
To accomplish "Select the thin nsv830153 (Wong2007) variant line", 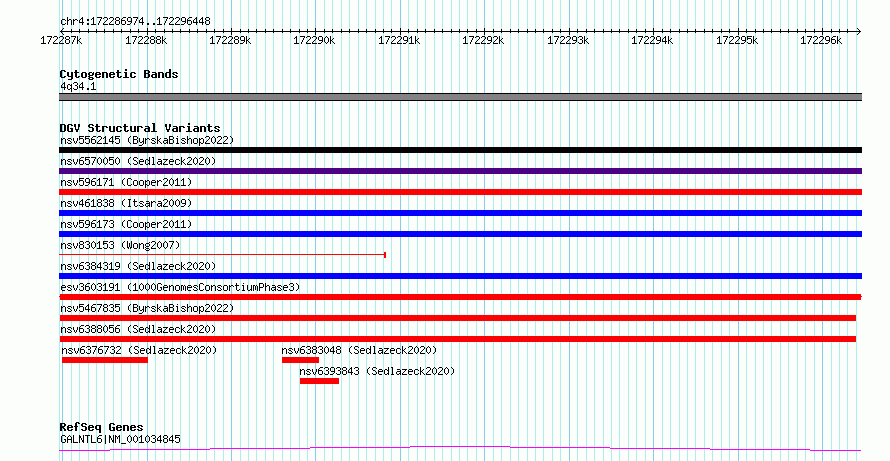I will [x=222, y=255].
